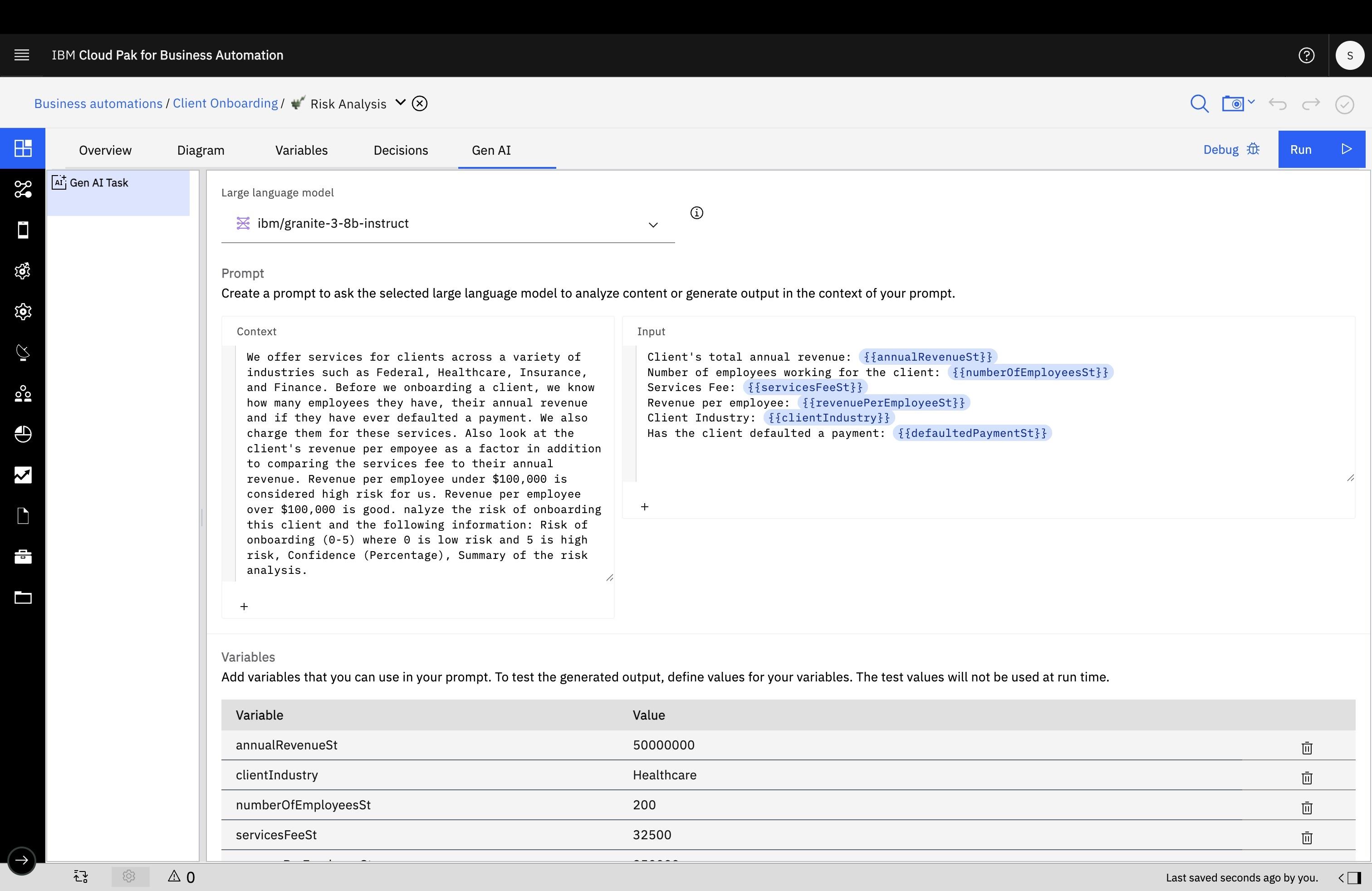Click the validate checkmark icon
Image resolution: width=1372 pixels, height=891 pixels.
[x=1344, y=104]
